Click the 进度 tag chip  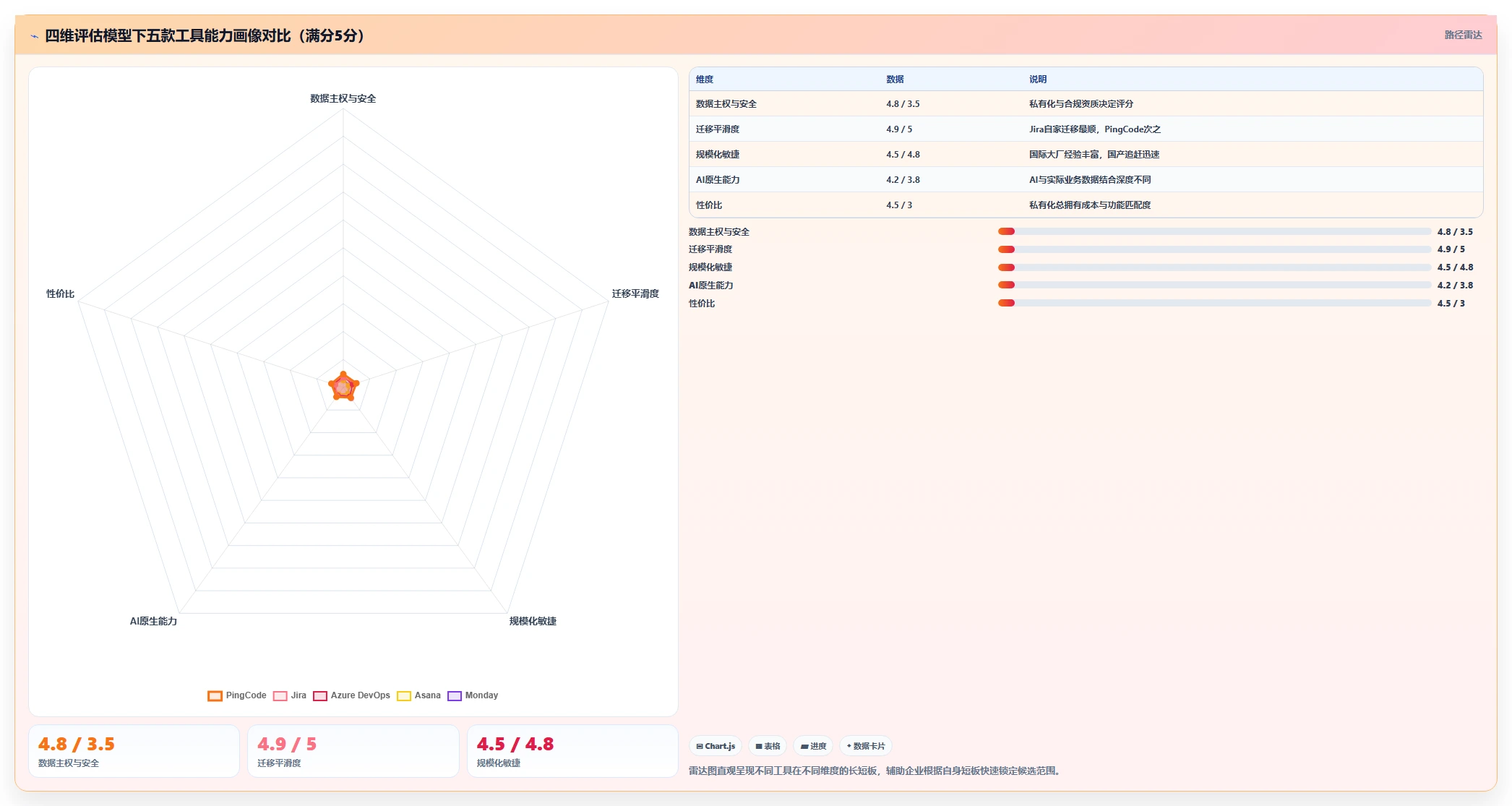pos(813,746)
